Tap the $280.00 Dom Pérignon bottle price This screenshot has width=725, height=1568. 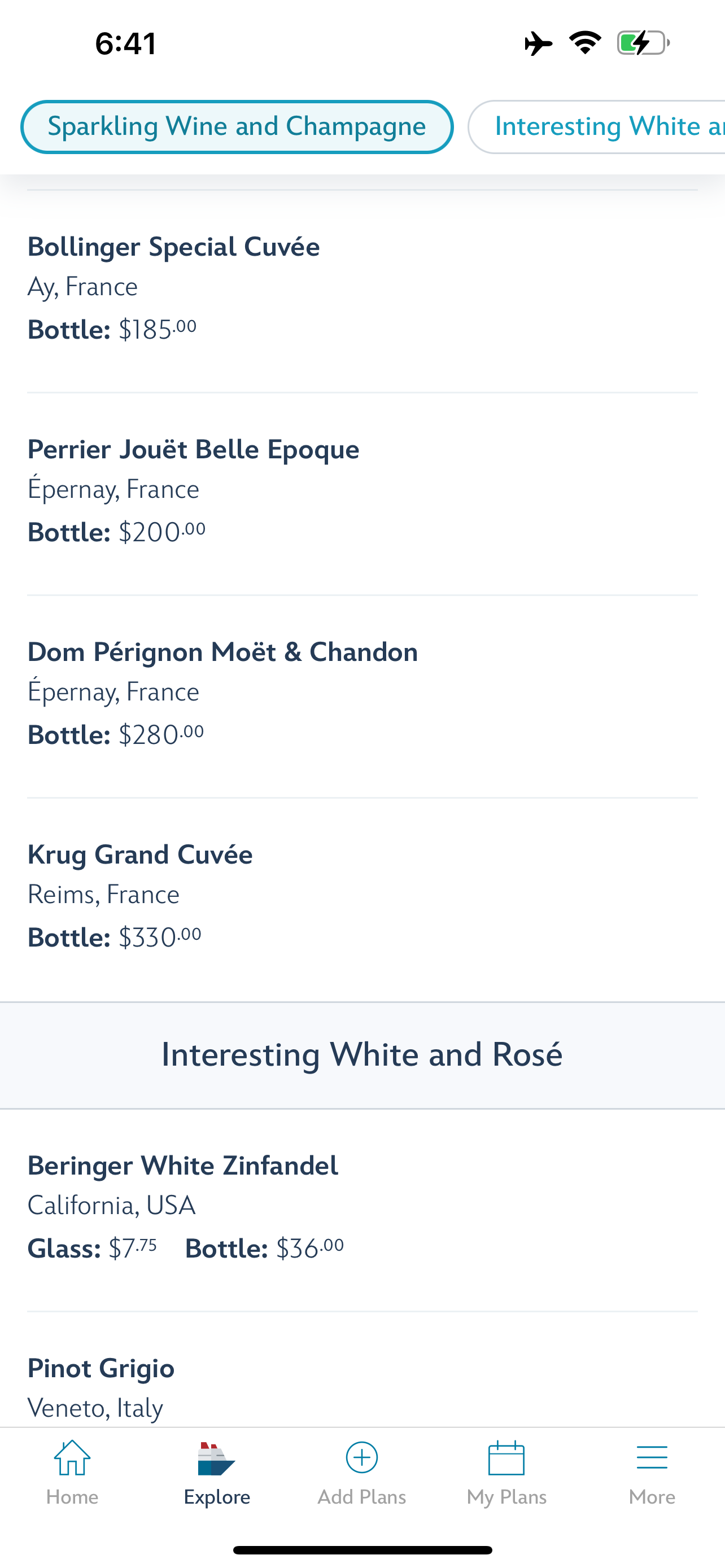(161, 735)
